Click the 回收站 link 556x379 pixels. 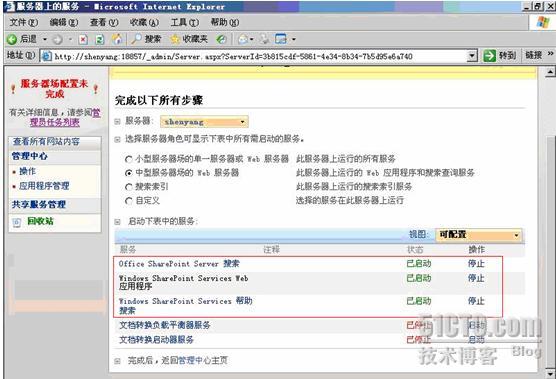point(40,222)
